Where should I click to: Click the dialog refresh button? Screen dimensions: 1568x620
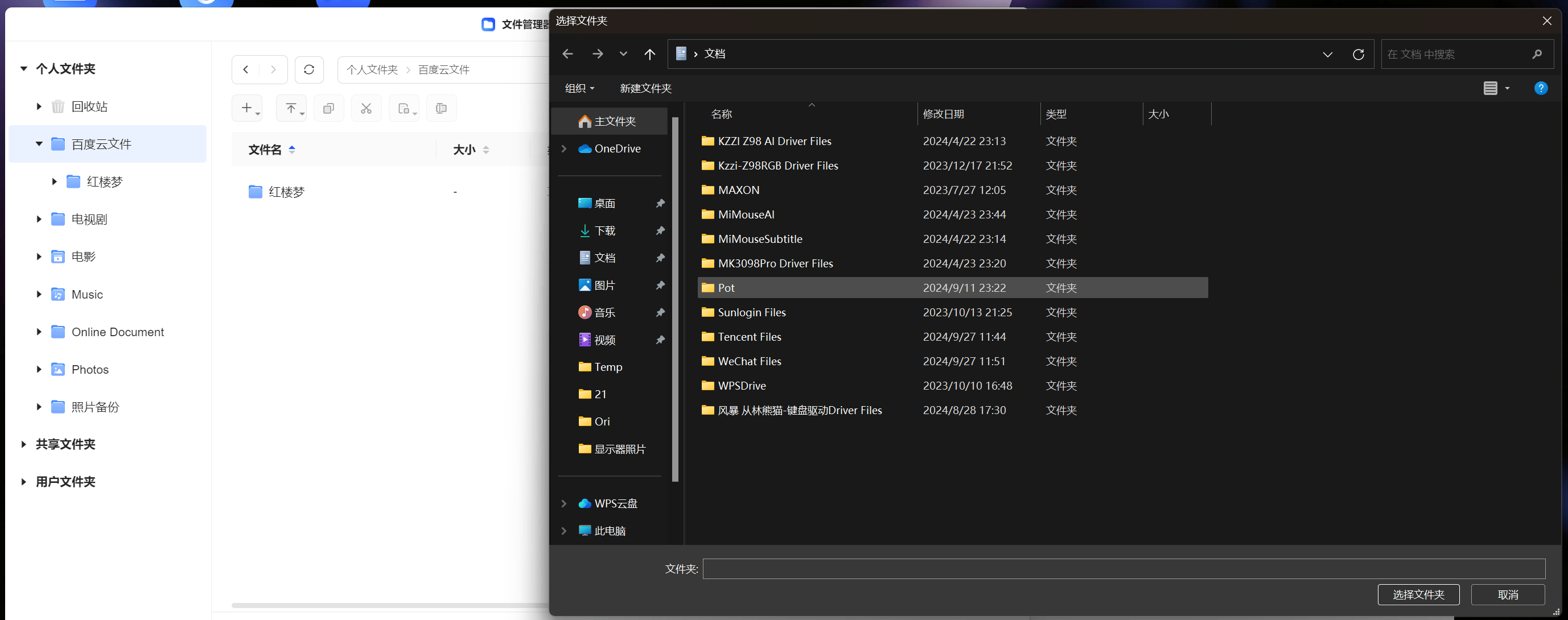point(1358,54)
